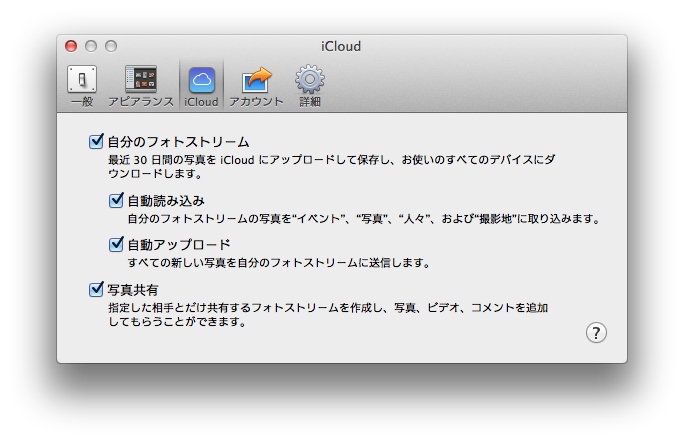
Task: Click the description starting 最近 30 日間の写真を
Action: [x=332, y=167]
